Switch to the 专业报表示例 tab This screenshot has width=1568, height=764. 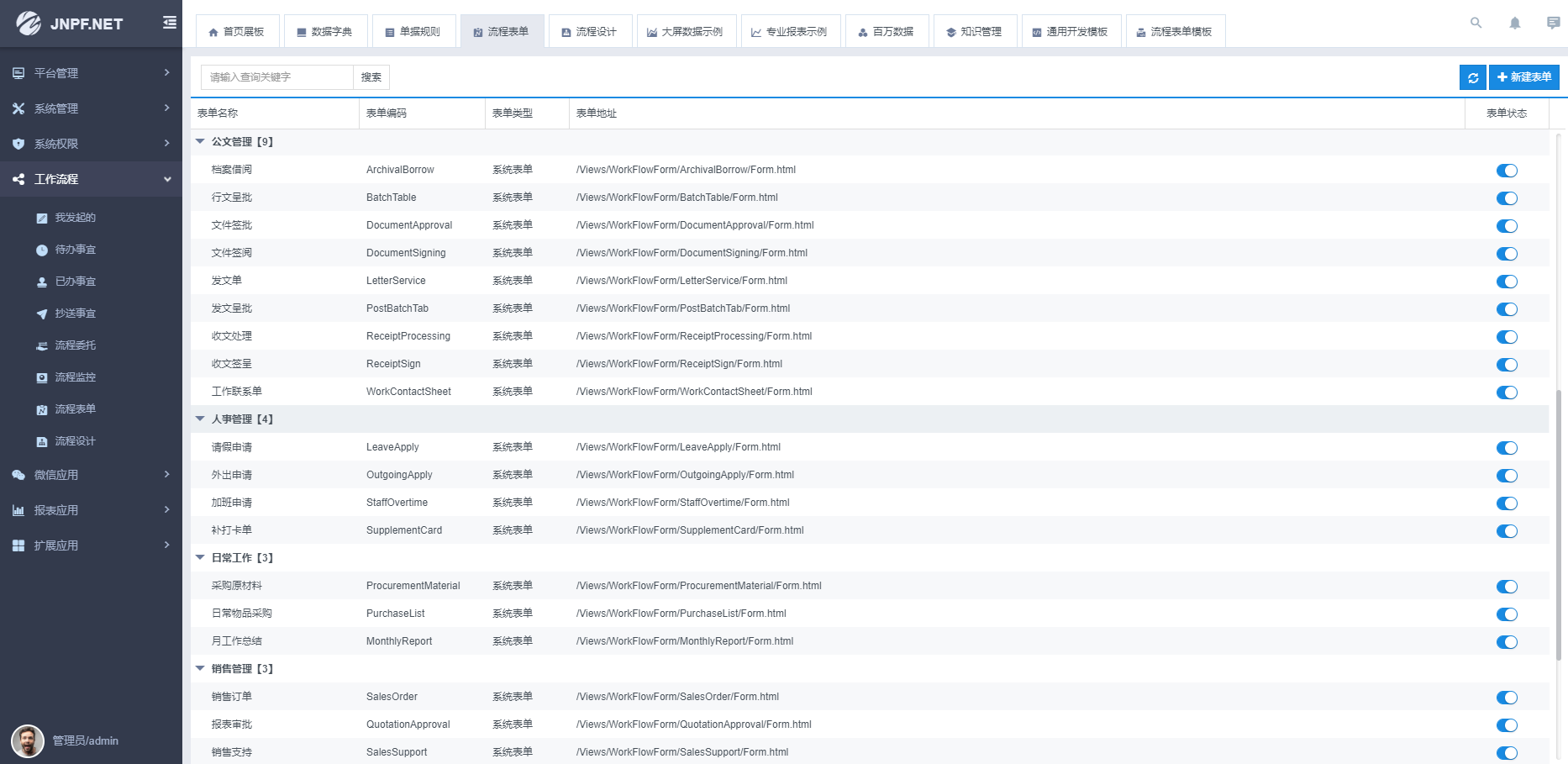[x=789, y=32]
